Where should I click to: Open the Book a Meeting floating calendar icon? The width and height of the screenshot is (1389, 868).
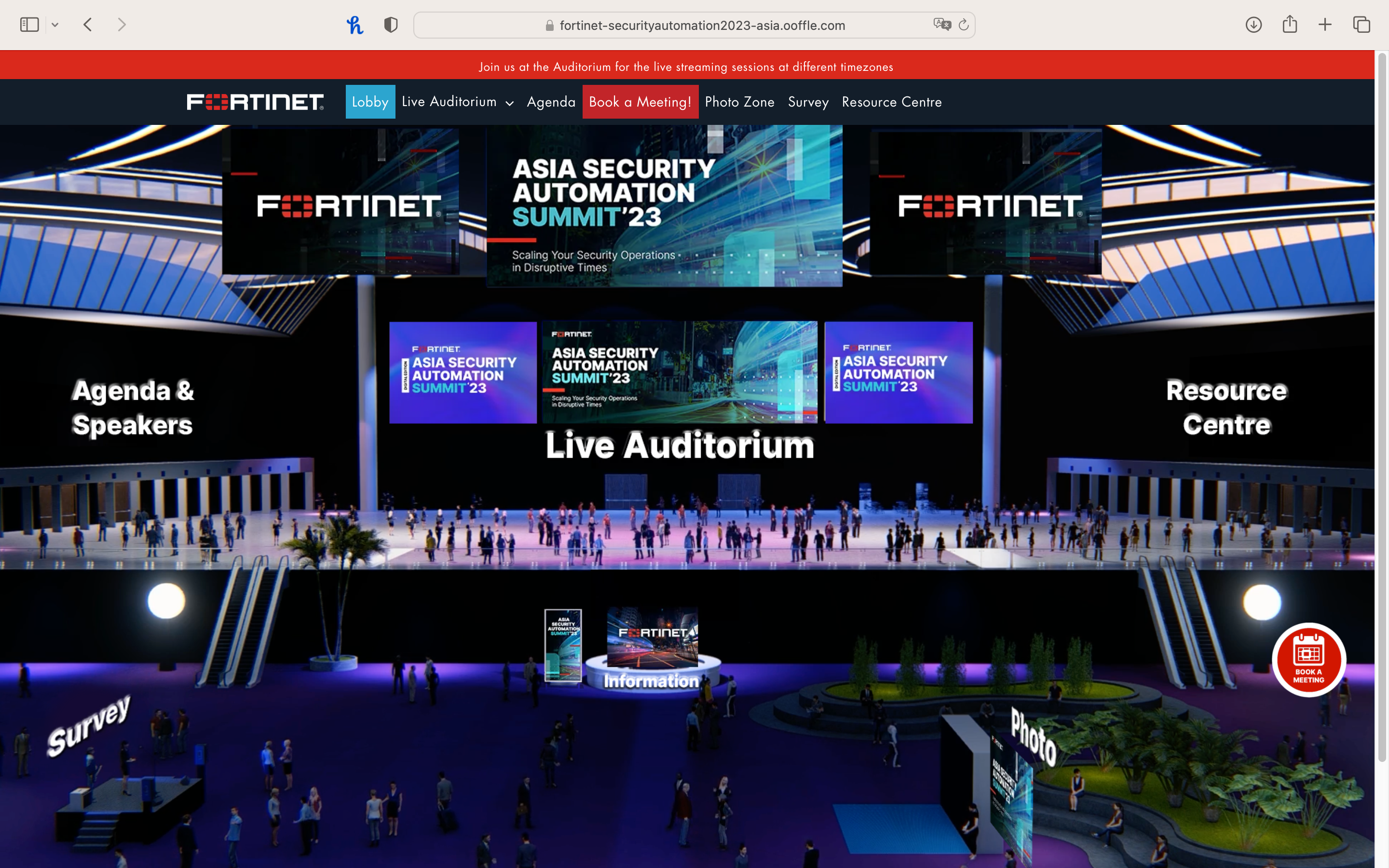click(1309, 660)
